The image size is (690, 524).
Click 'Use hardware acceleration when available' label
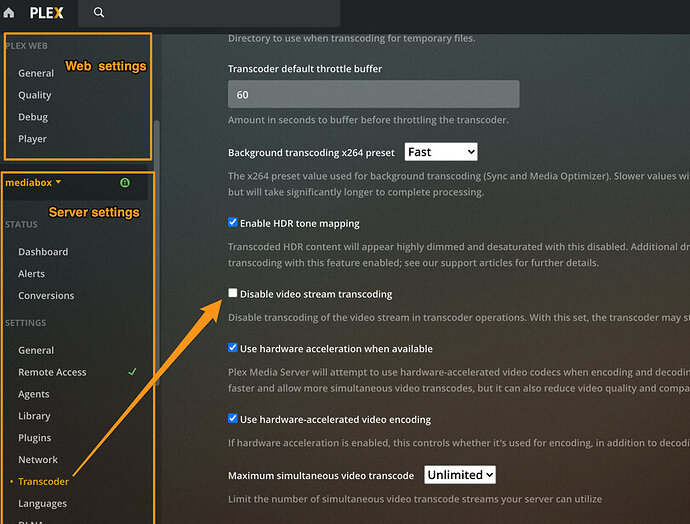[336, 349]
